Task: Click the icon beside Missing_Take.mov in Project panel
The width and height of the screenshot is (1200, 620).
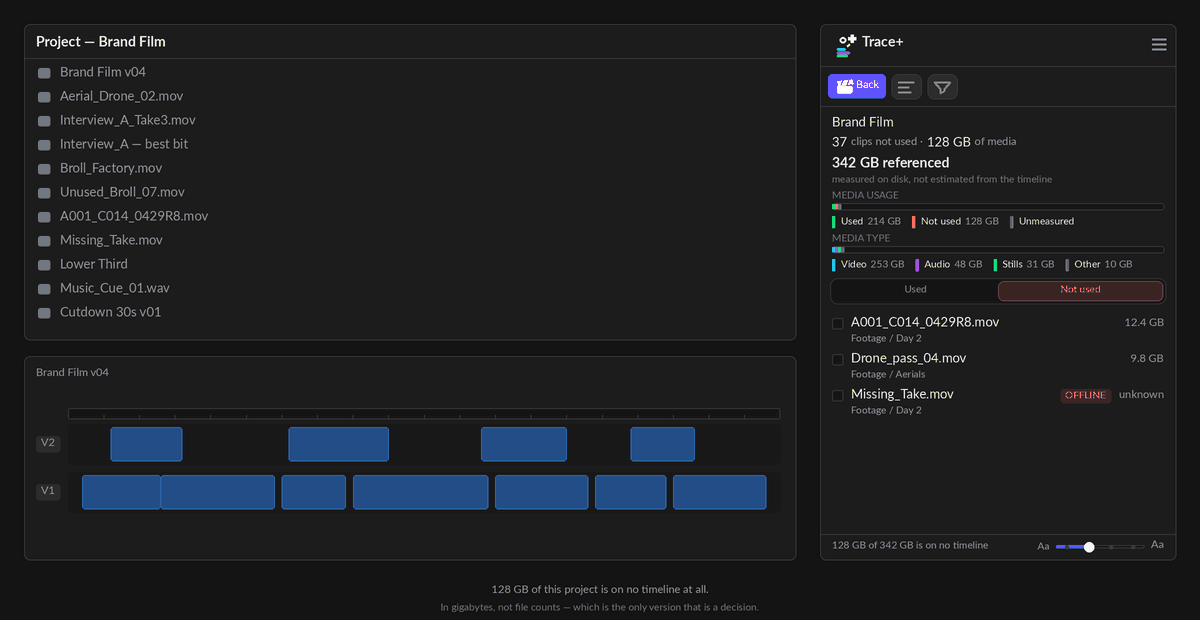Action: [x=44, y=241]
